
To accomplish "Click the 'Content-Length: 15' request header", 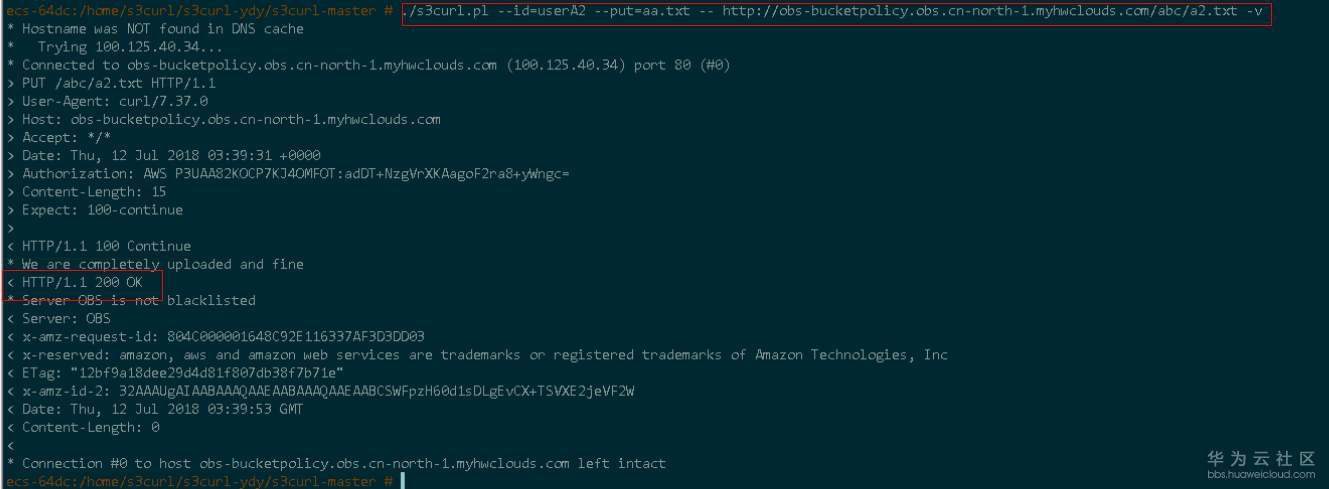I will [x=94, y=192].
